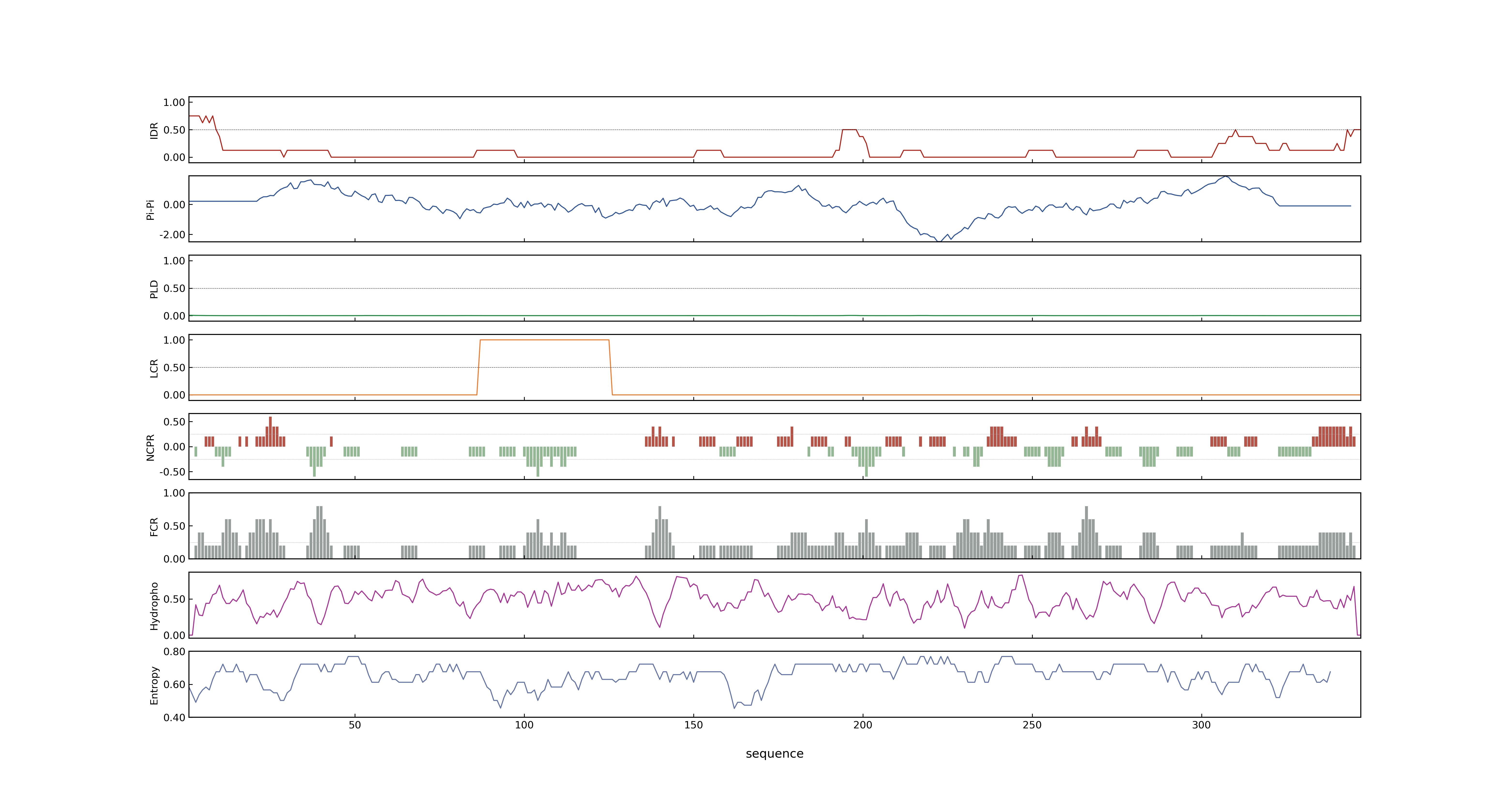
Task: Select the LCR y-axis label
Action: [x=154, y=368]
